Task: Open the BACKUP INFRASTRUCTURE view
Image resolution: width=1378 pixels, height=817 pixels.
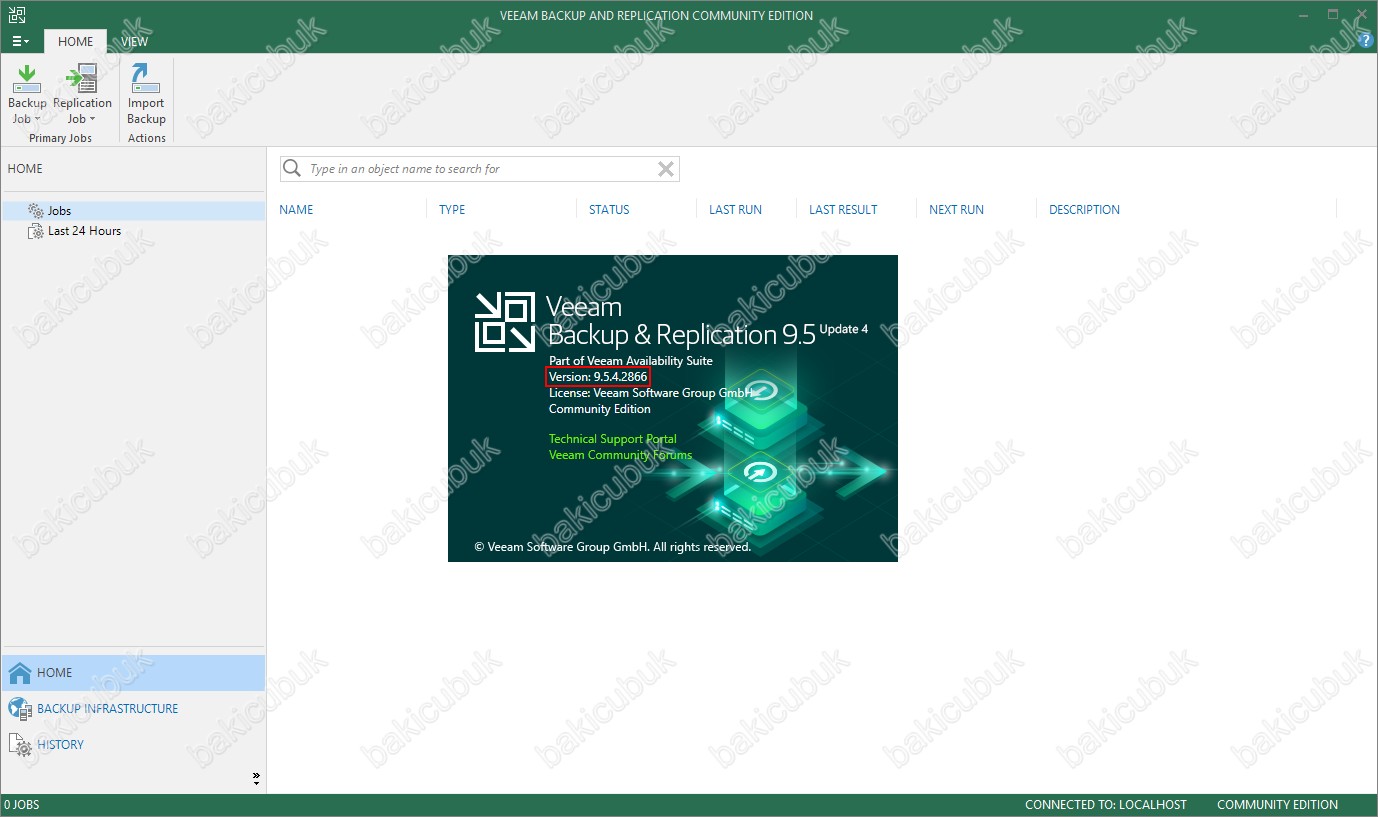Action: pyautogui.click(x=133, y=709)
